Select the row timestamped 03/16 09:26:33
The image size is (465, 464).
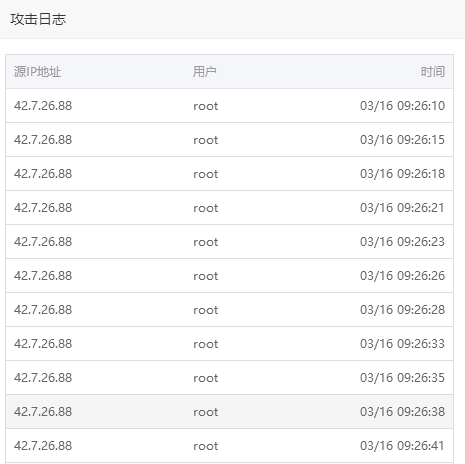pyautogui.click(x=229, y=344)
